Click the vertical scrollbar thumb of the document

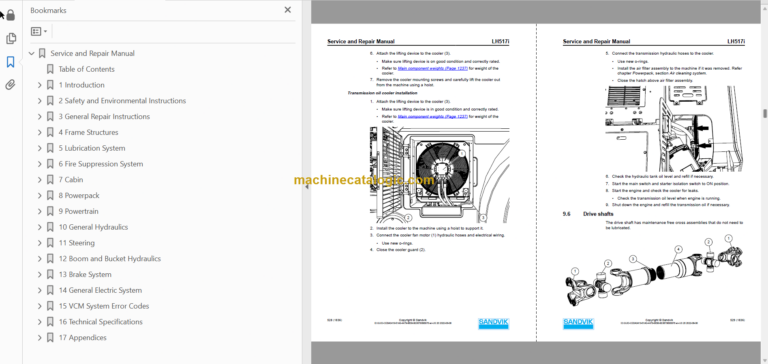coord(765,114)
